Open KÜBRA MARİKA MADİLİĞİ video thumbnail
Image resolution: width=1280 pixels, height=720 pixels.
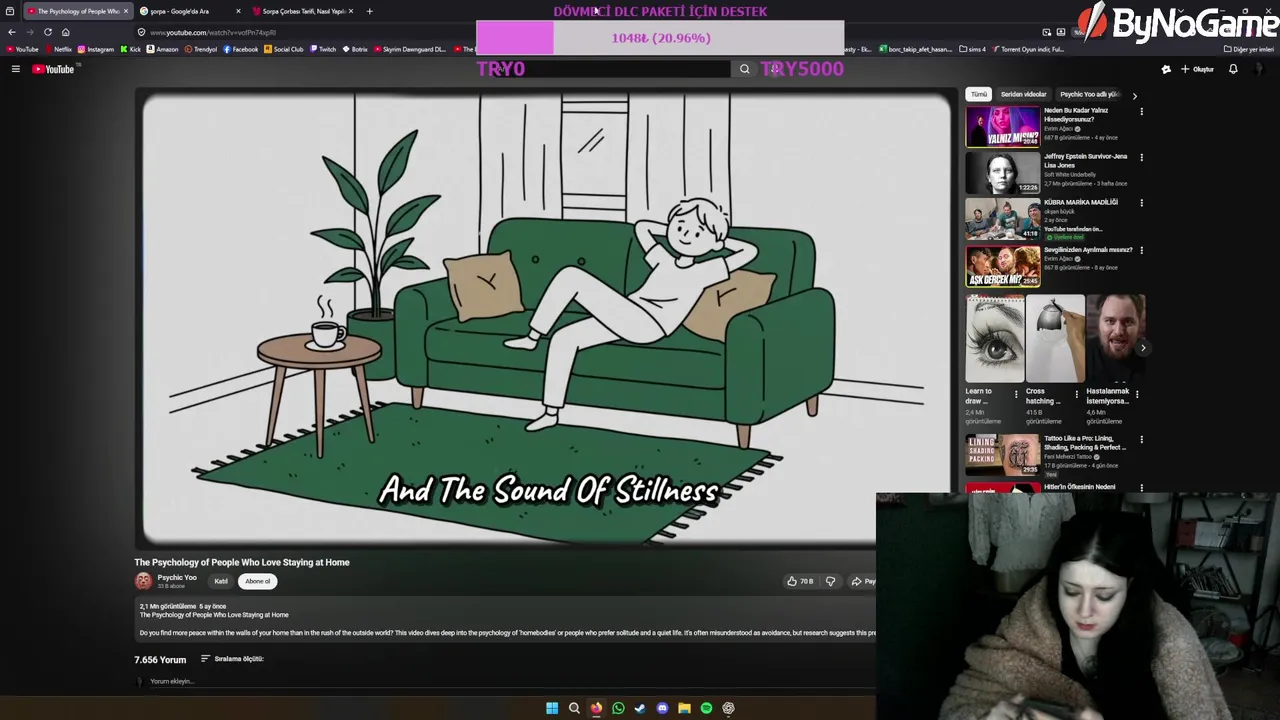(x=1002, y=219)
